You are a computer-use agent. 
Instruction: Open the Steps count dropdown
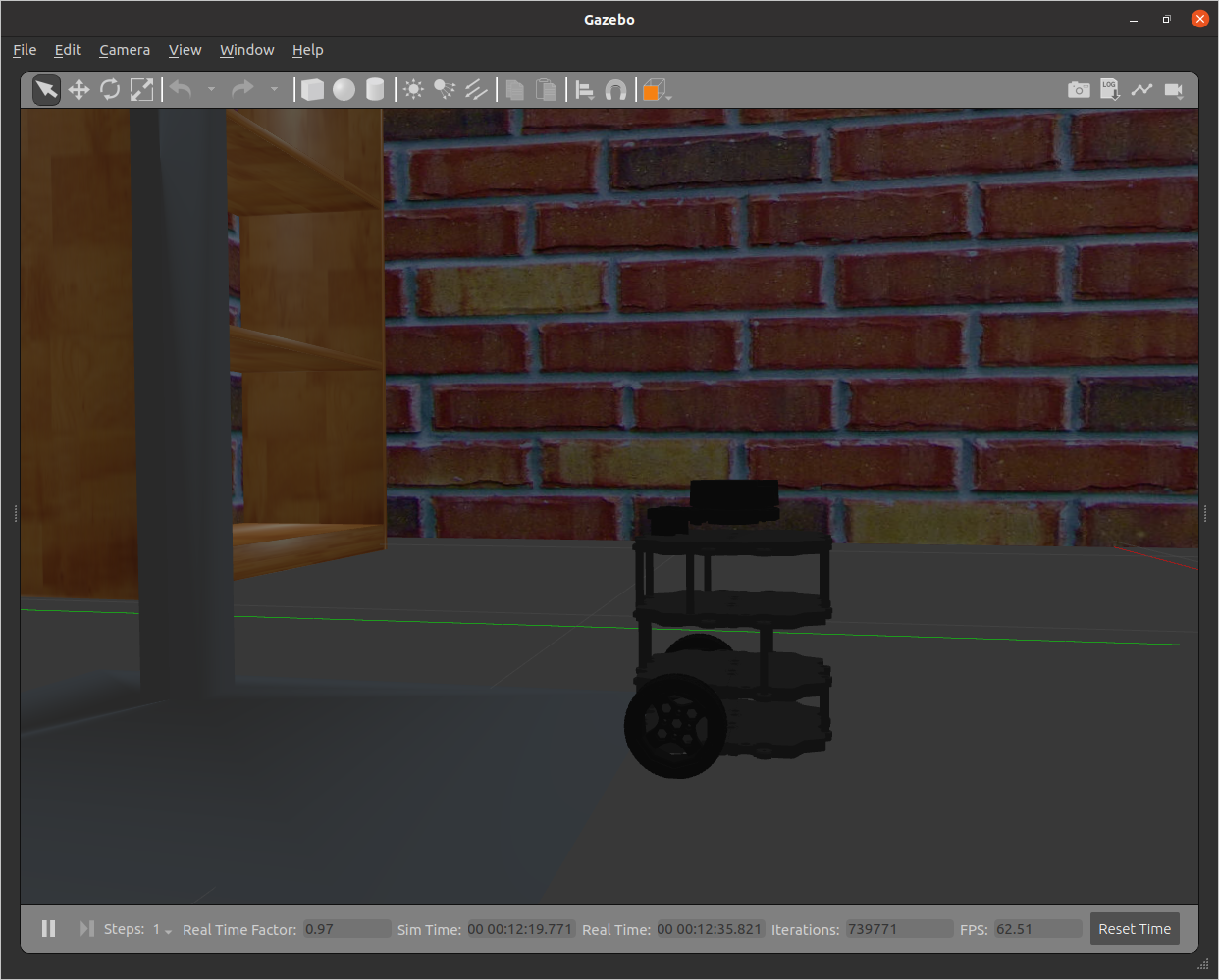(162, 929)
